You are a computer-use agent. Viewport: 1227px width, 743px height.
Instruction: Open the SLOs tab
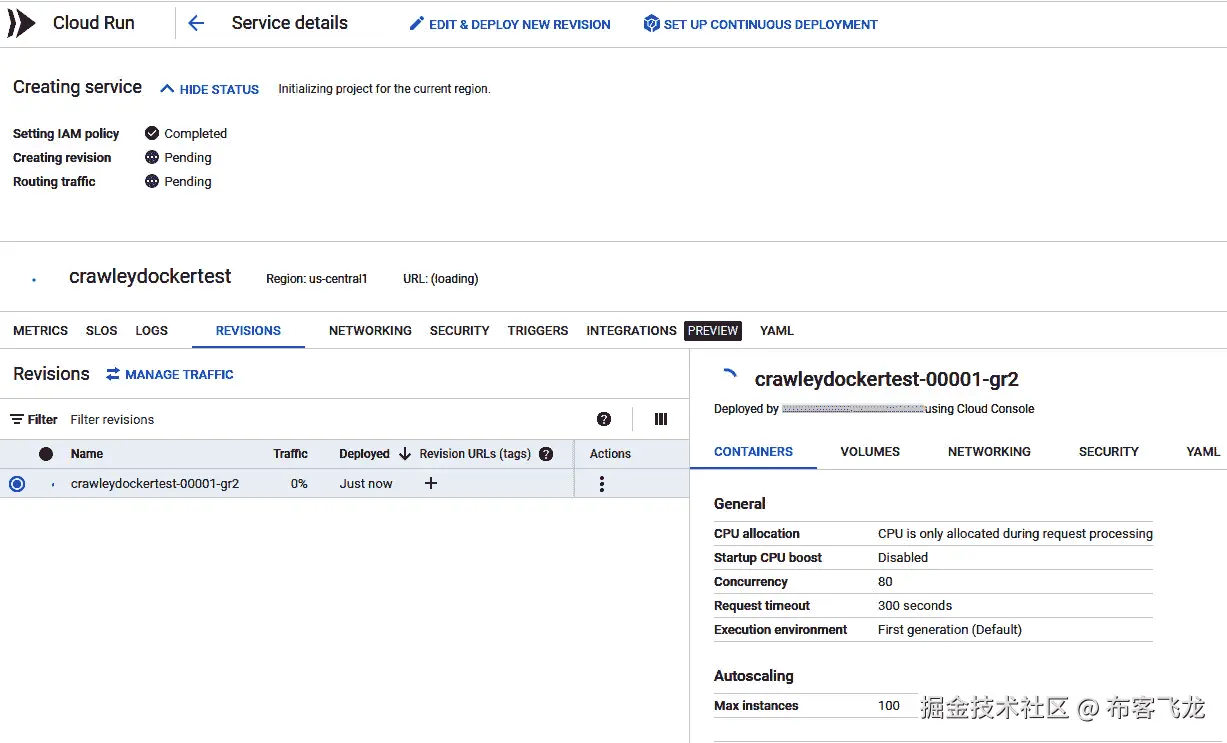(102, 330)
